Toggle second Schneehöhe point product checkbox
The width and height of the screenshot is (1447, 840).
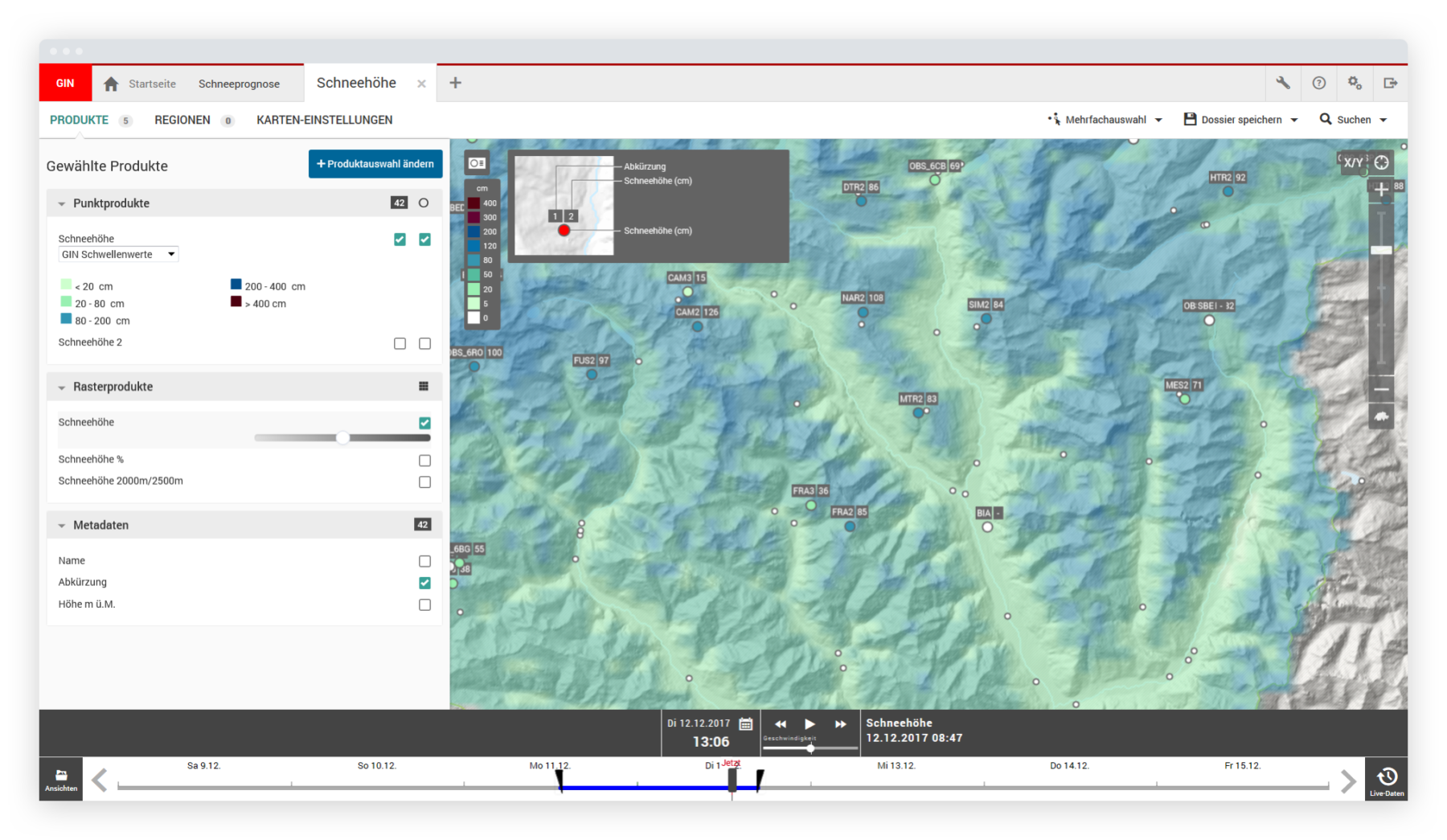(424, 240)
